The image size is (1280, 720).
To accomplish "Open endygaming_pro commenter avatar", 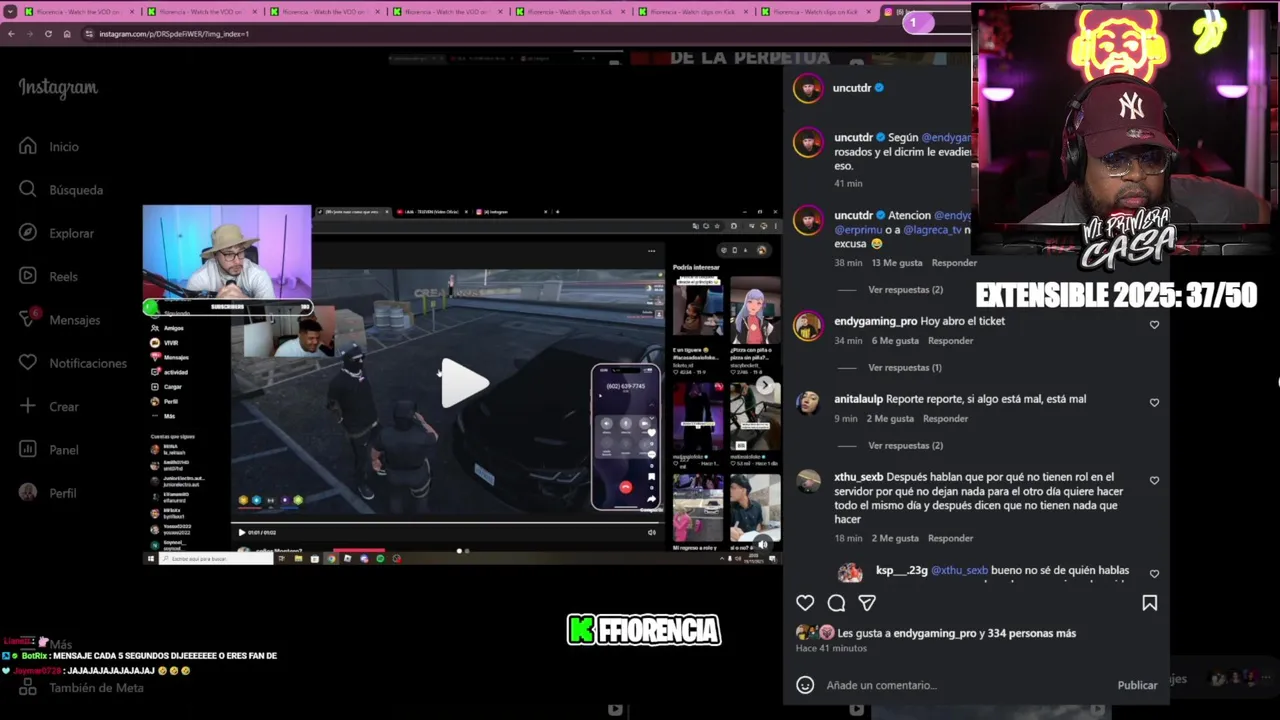I will 808,326.
